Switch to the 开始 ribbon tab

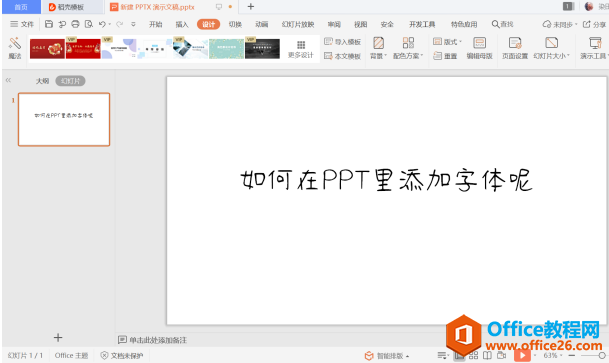point(155,24)
